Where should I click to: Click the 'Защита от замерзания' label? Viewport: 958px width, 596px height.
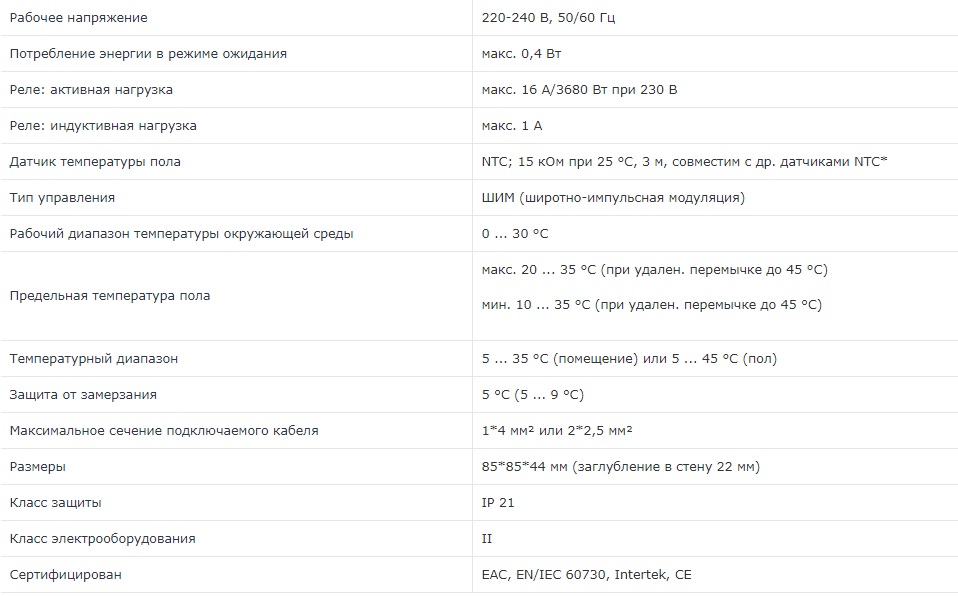[83, 395]
